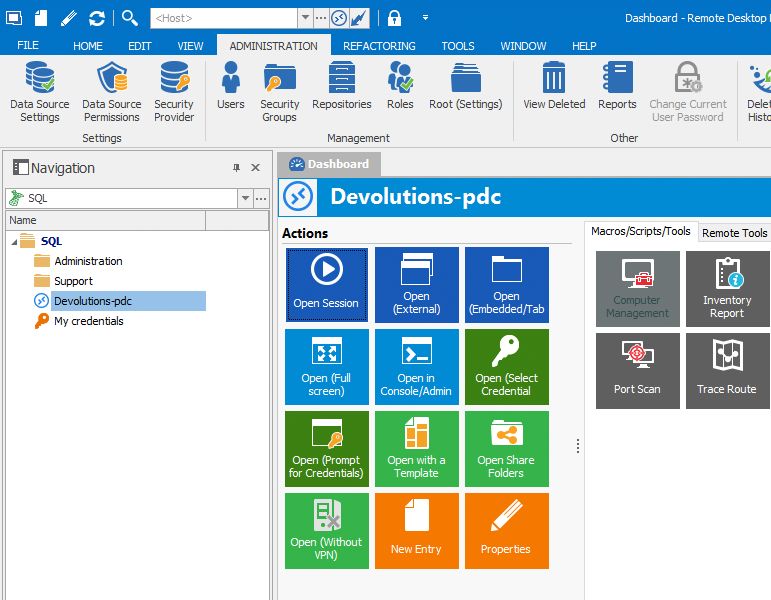
Task: Select My credentials entry
Action: pyautogui.click(x=89, y=321)
